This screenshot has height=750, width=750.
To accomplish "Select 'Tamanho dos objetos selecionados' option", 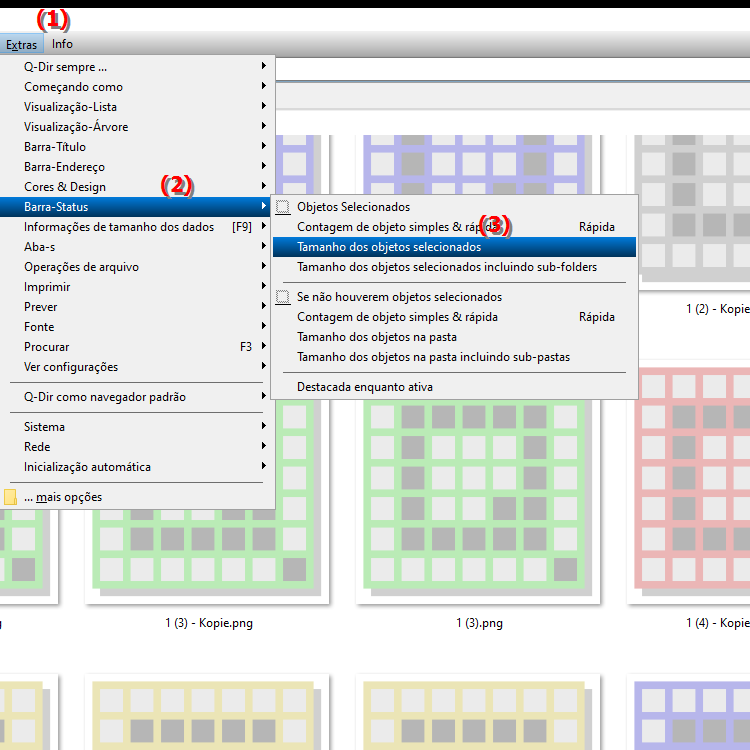I will point(389,247).
